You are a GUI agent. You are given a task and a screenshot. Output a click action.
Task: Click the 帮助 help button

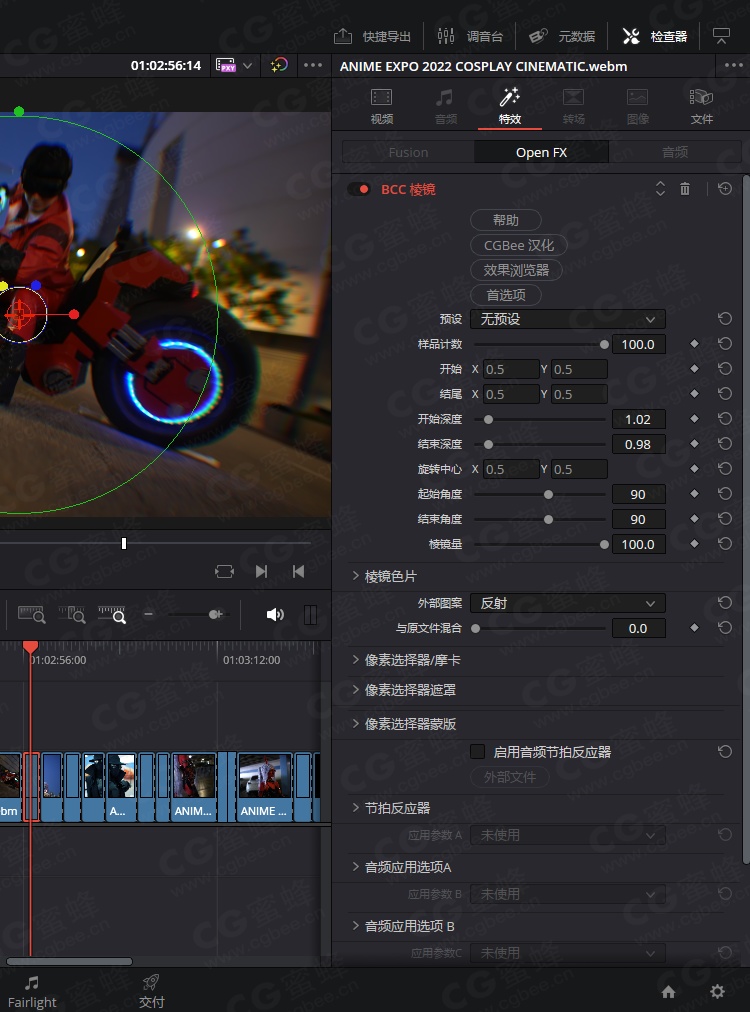(x=505, y=220)
